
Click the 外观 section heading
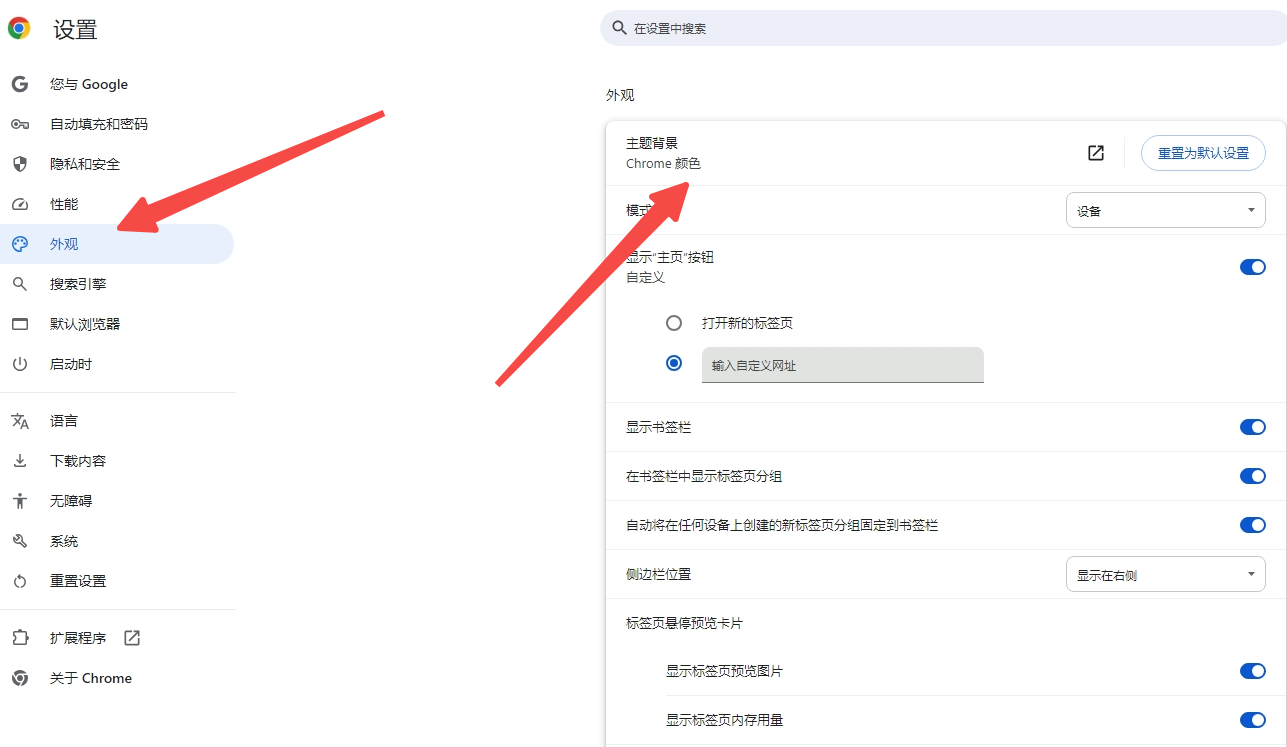620,95
